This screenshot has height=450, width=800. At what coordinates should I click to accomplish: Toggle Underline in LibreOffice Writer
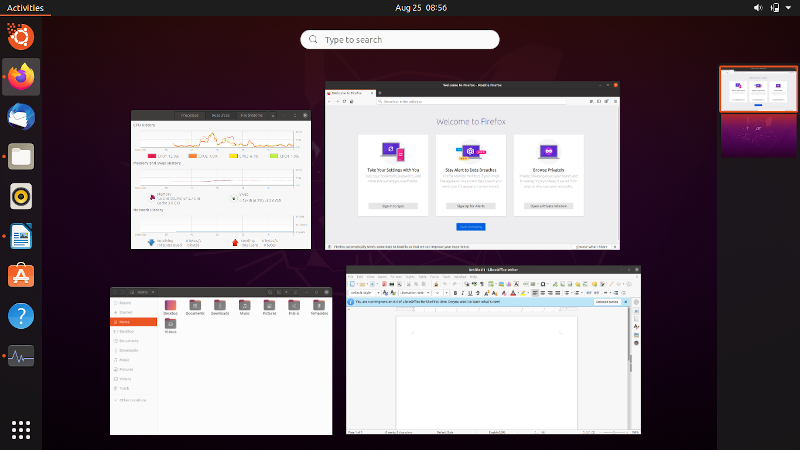click(470, 293)
